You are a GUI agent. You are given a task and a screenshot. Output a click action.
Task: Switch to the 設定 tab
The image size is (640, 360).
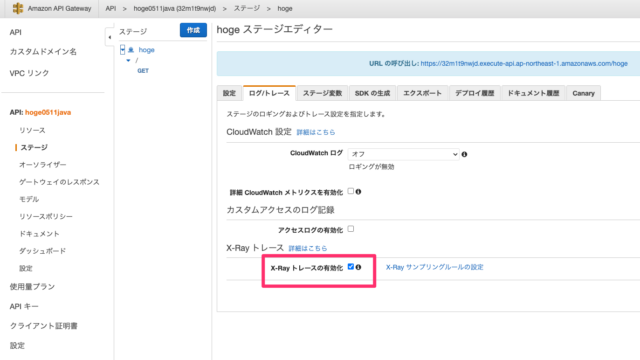229,93
